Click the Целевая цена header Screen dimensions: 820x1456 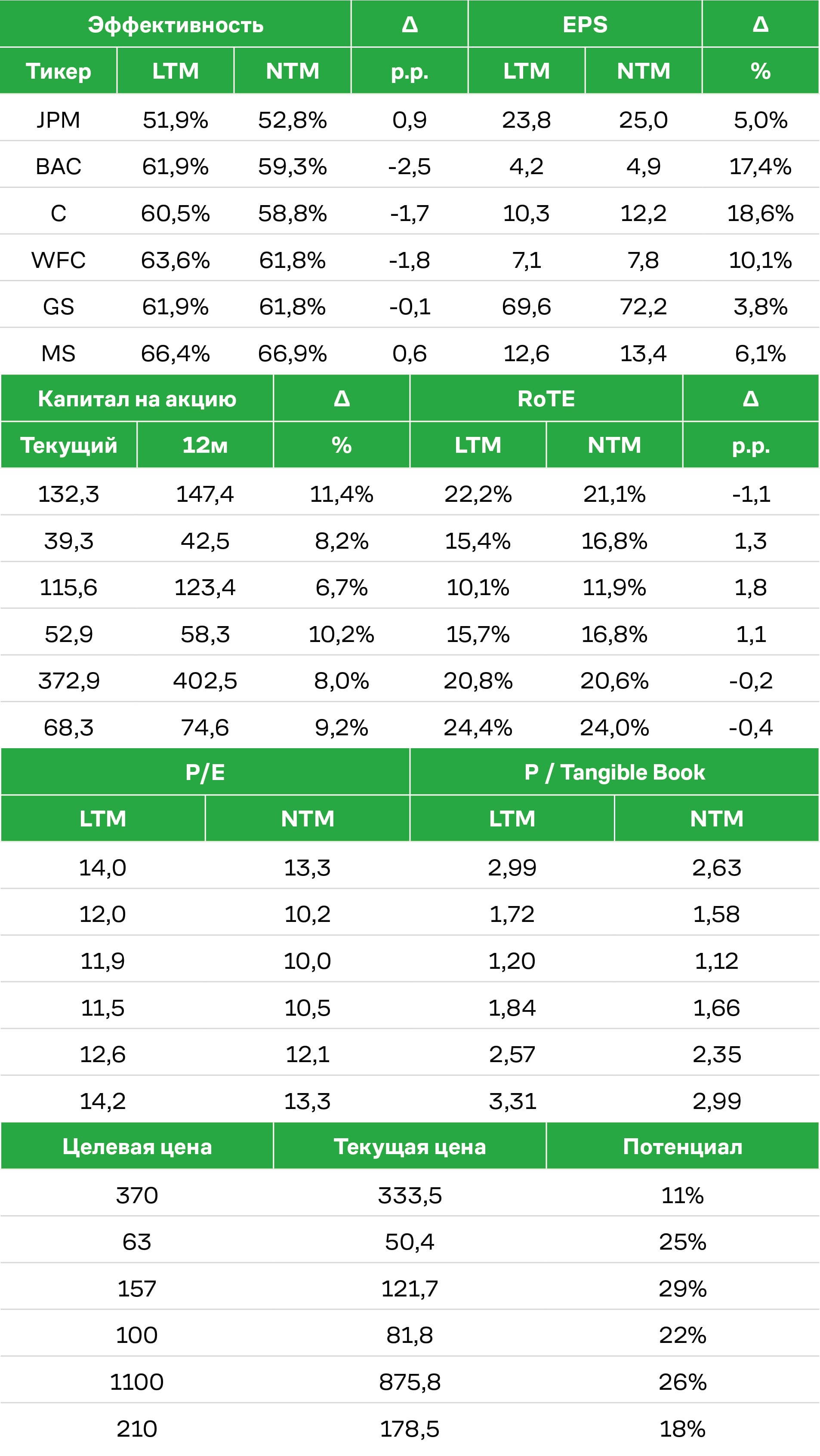pos(137,1147)
